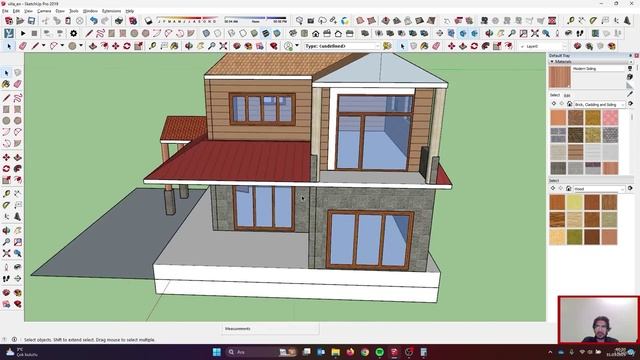Open Details arrow beside Wood dropdown
This screenshot has height=360, width=640.
tap(630, 189)
